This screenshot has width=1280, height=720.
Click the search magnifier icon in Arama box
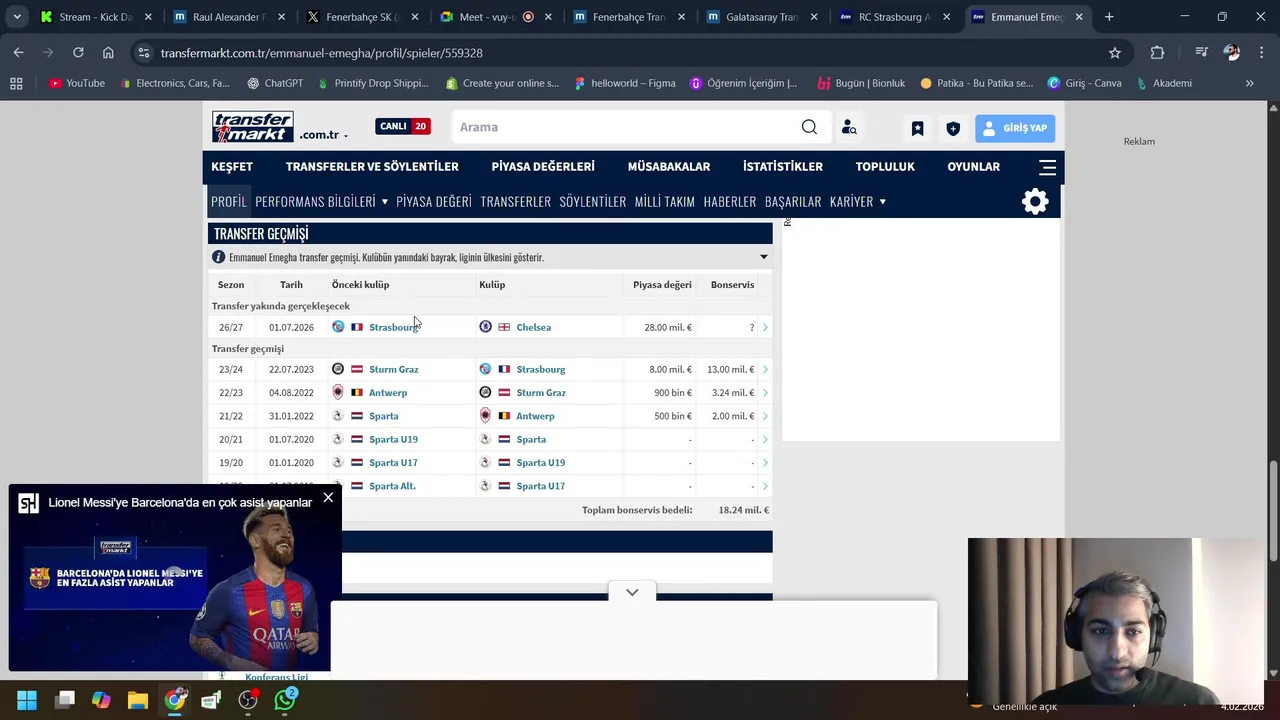click(x=809, y=127)
